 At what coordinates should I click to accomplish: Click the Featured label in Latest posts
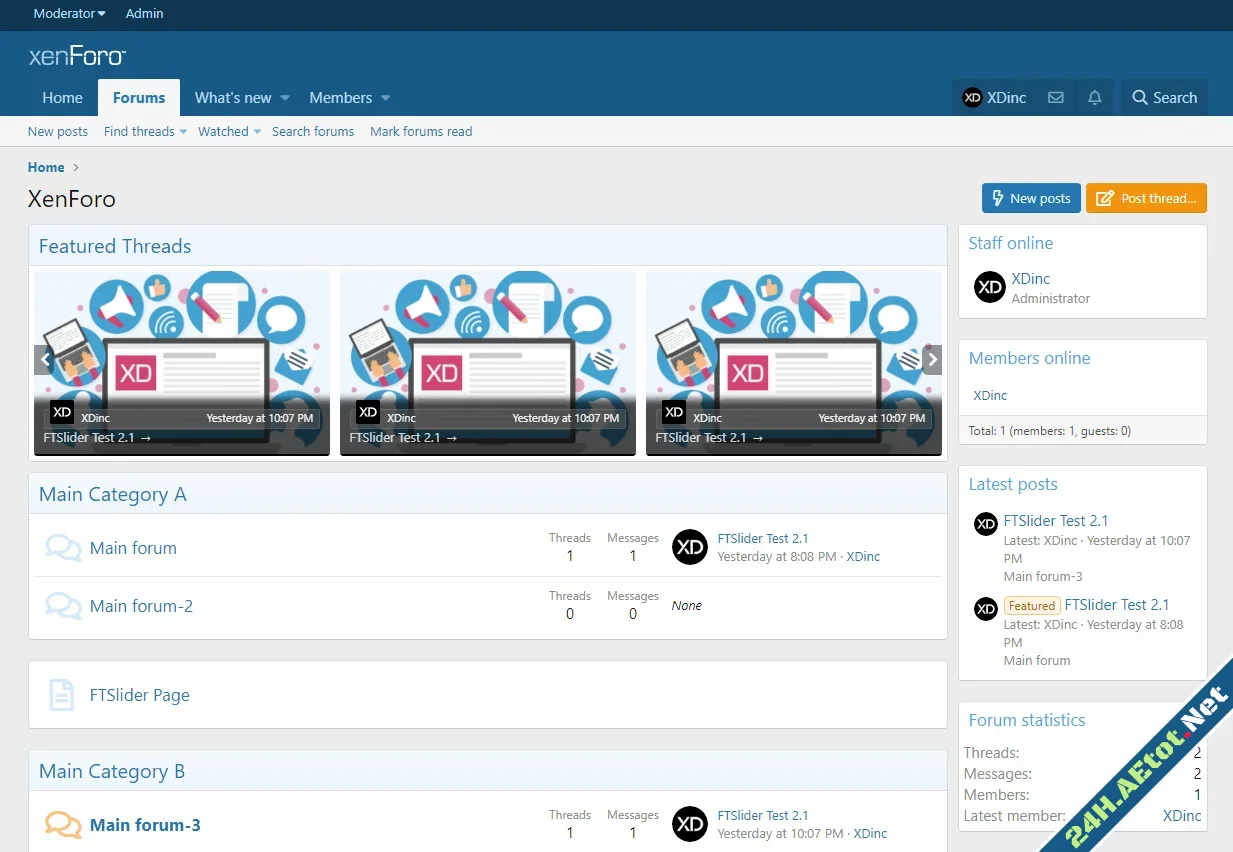point(1032,605)
